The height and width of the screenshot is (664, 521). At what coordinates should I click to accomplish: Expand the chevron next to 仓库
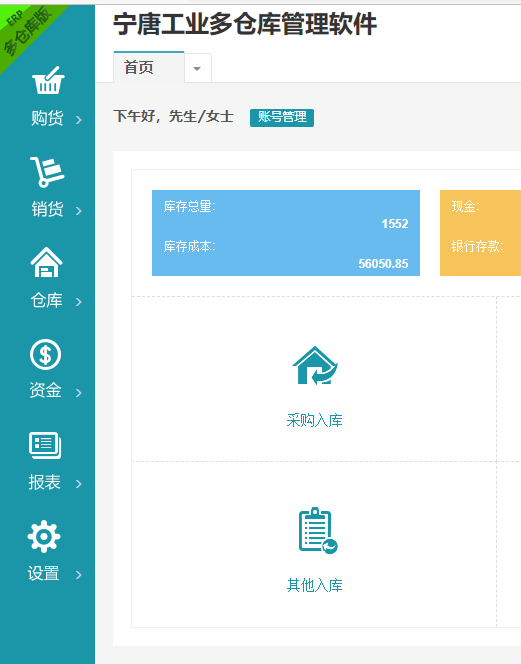pos(79,302)
